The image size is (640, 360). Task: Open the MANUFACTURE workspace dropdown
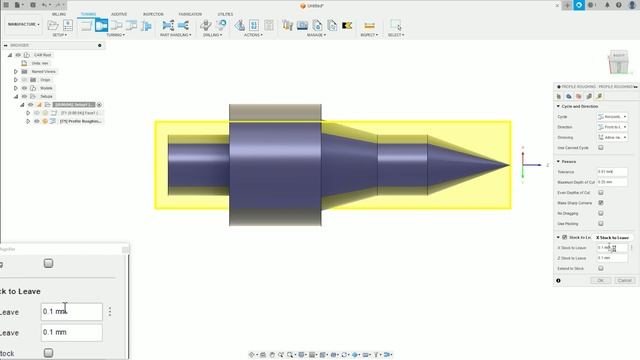23,24
